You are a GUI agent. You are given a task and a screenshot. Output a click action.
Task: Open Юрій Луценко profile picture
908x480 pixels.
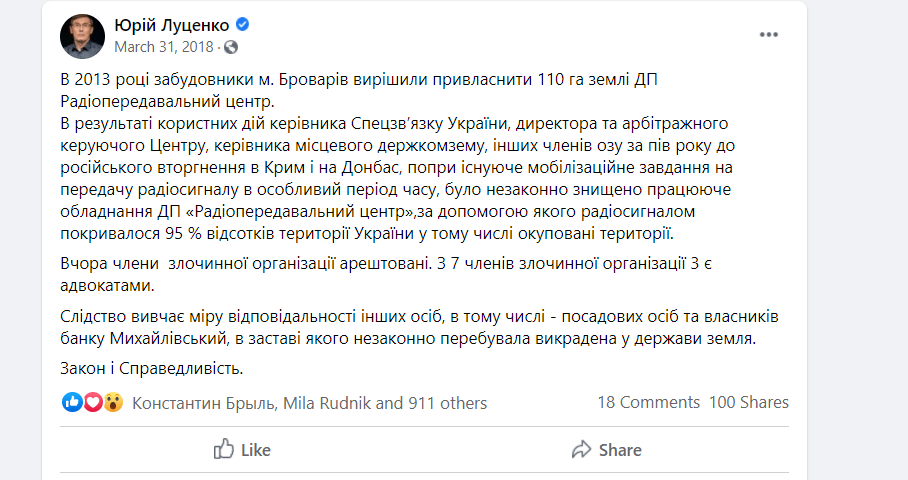point(84,35)
